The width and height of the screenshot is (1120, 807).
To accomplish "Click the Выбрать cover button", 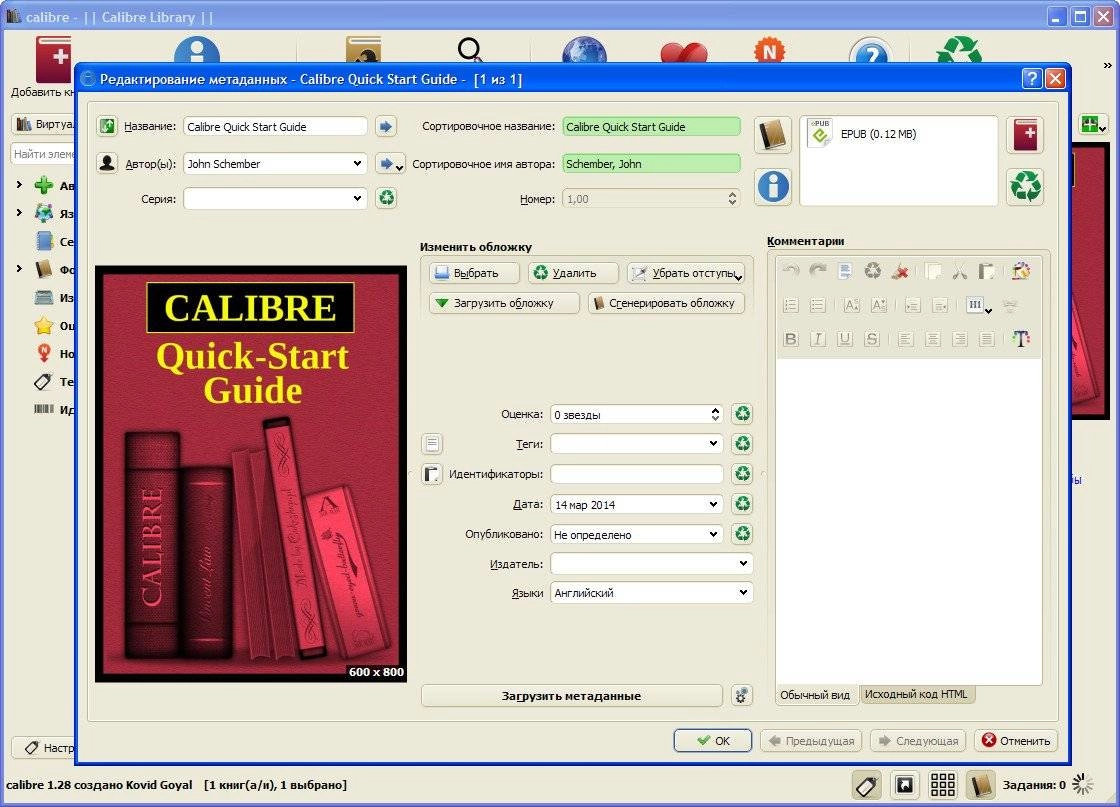I will [474, 273].
